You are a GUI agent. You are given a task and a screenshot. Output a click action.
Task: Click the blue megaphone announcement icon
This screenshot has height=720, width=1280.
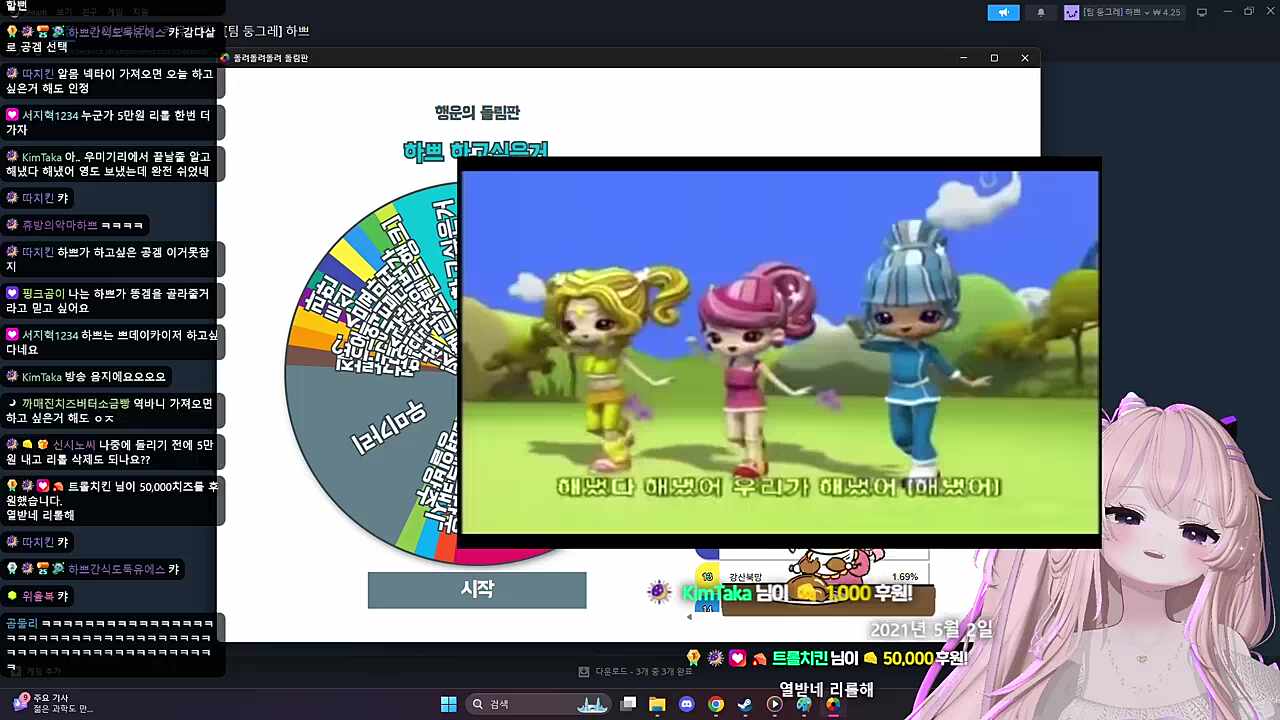click(x=1003, y=12)
